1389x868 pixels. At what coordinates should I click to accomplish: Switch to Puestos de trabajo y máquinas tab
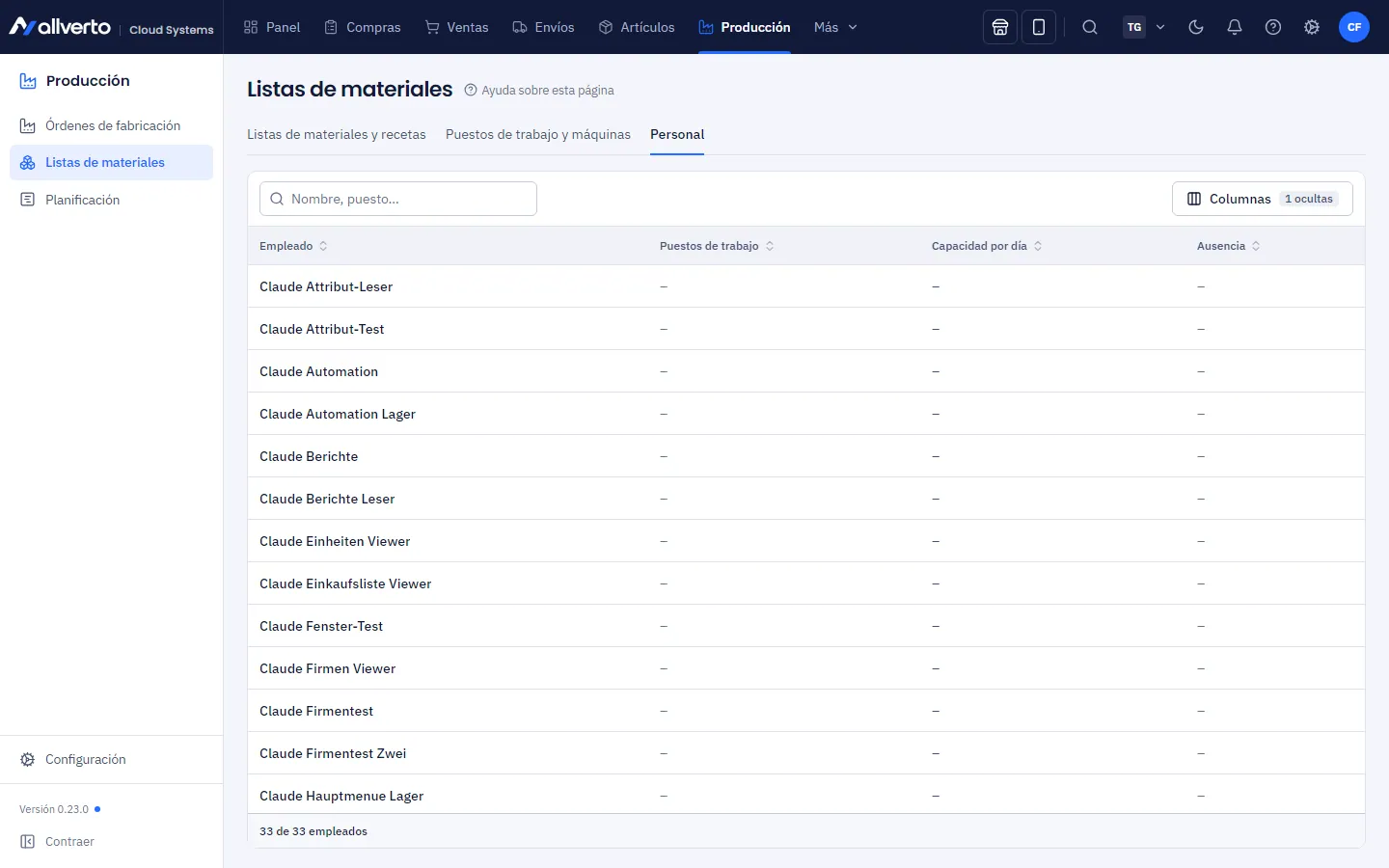tap(538, 134)
